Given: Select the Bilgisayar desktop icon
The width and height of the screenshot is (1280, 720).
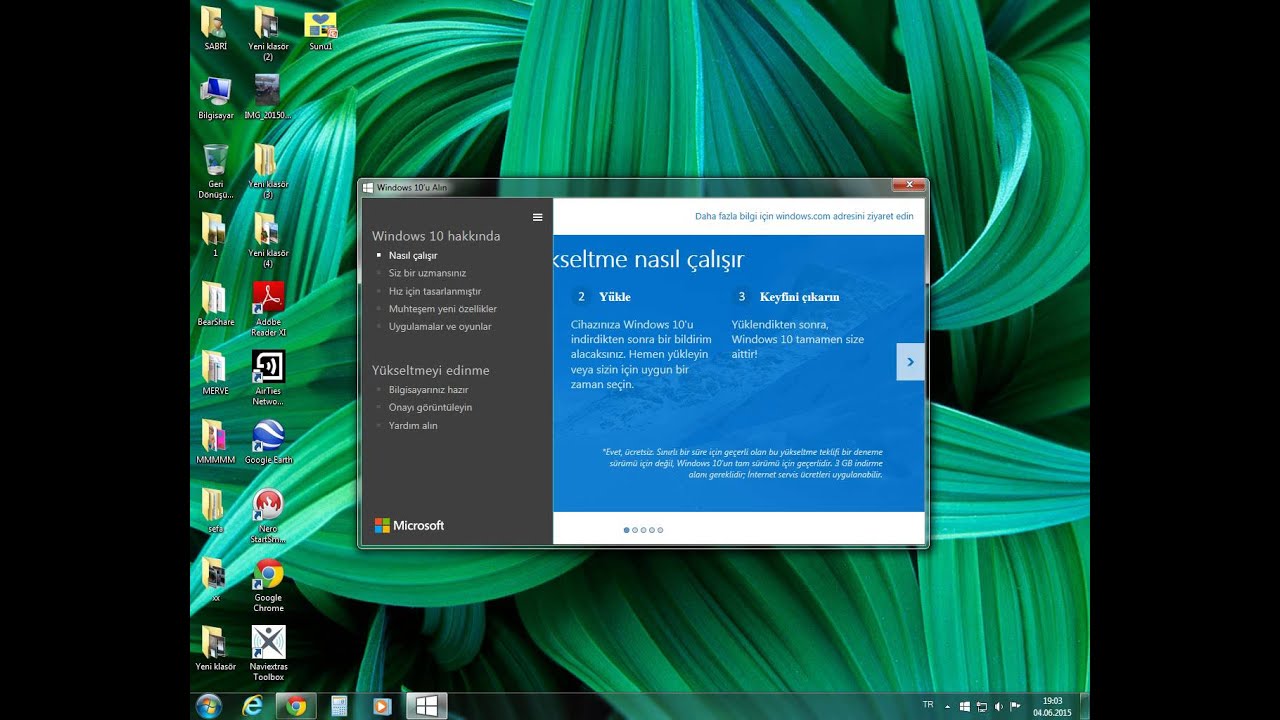Looking at the screenshot, I should pos(215,98).
